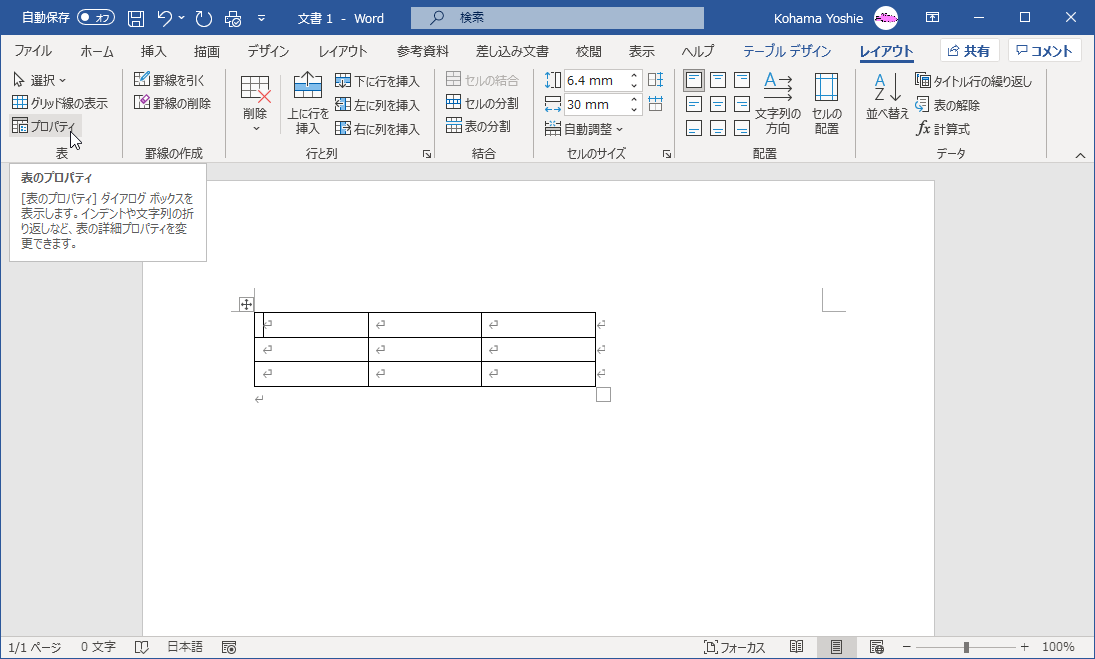The width and height of the screenshot is (1095, 659).
Task: Click the 共有 button
Action: click(969, 51)
